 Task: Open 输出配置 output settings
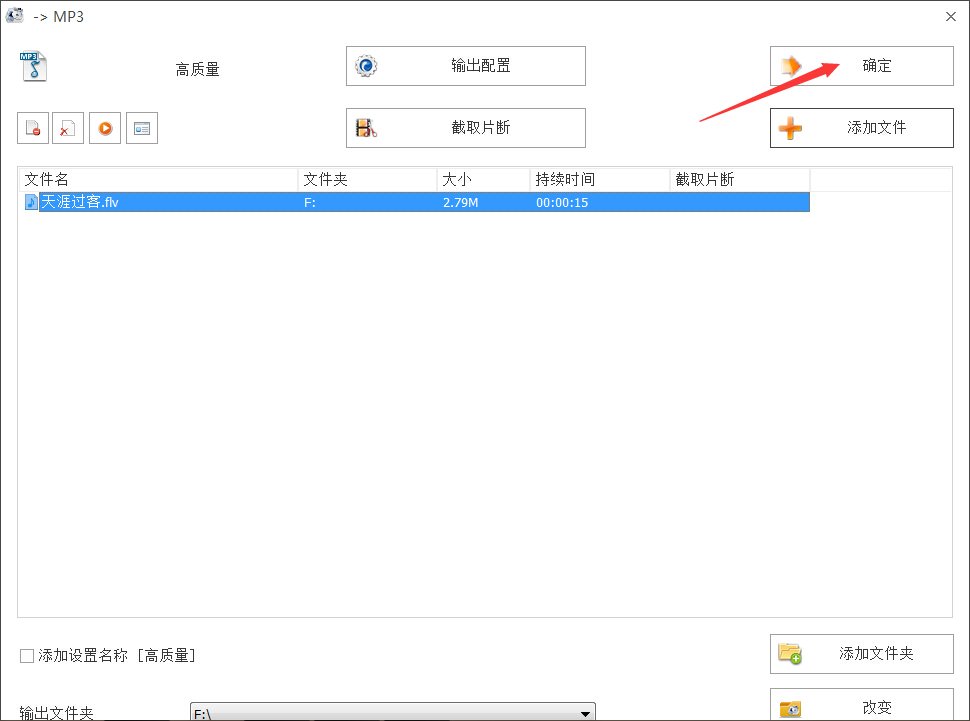click(466, 66)
